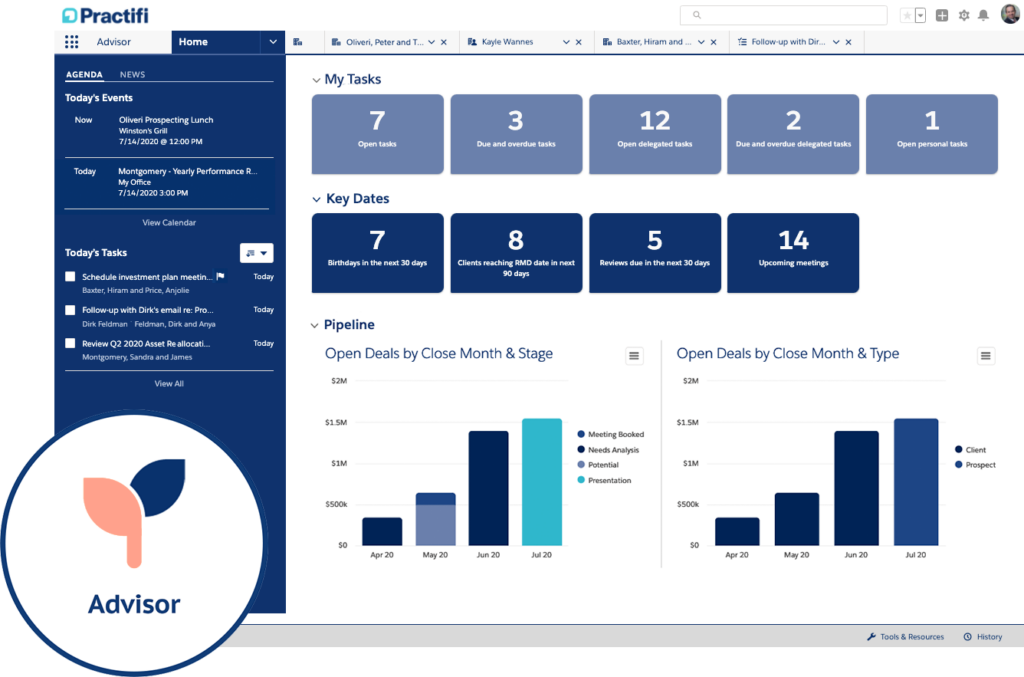The height and width of the screenshot is (677, 1024).
Task: Click View All under Today's Tasks
Action: click(x=168, y=383)
